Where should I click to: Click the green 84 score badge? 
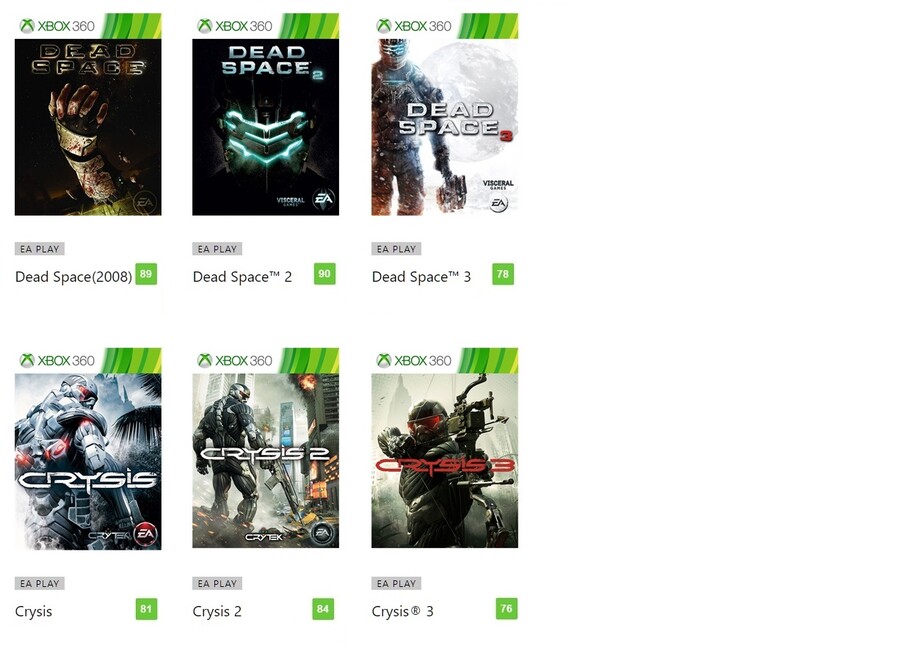pos(323,609)
